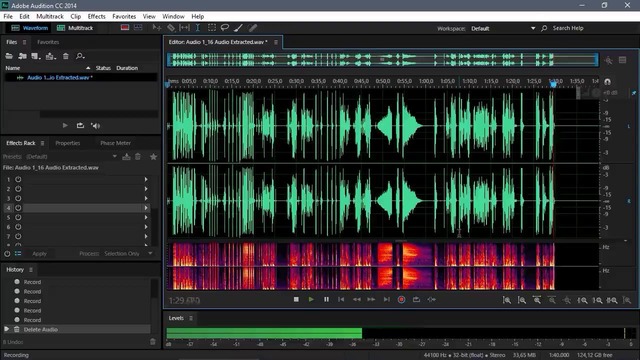Open effect slot 1 arrow menu
Screen dimensions: 640x360
pyautogui.click(x=146, y=179)
